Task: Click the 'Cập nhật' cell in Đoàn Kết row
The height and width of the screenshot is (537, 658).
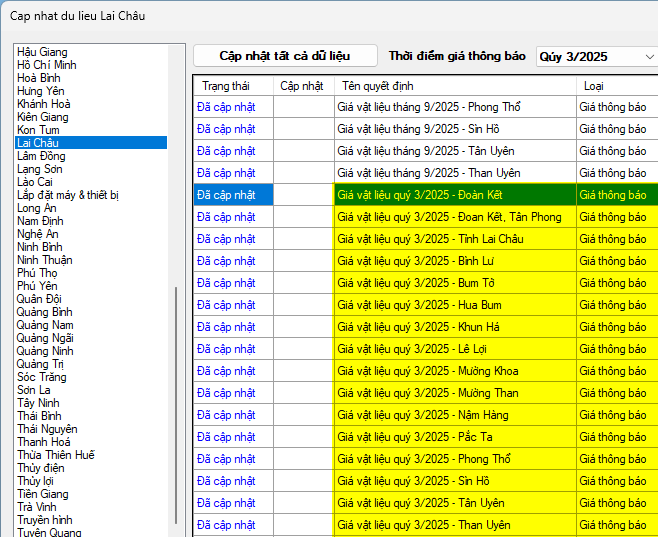Action: pyautogui.click(x=304, y=195)
